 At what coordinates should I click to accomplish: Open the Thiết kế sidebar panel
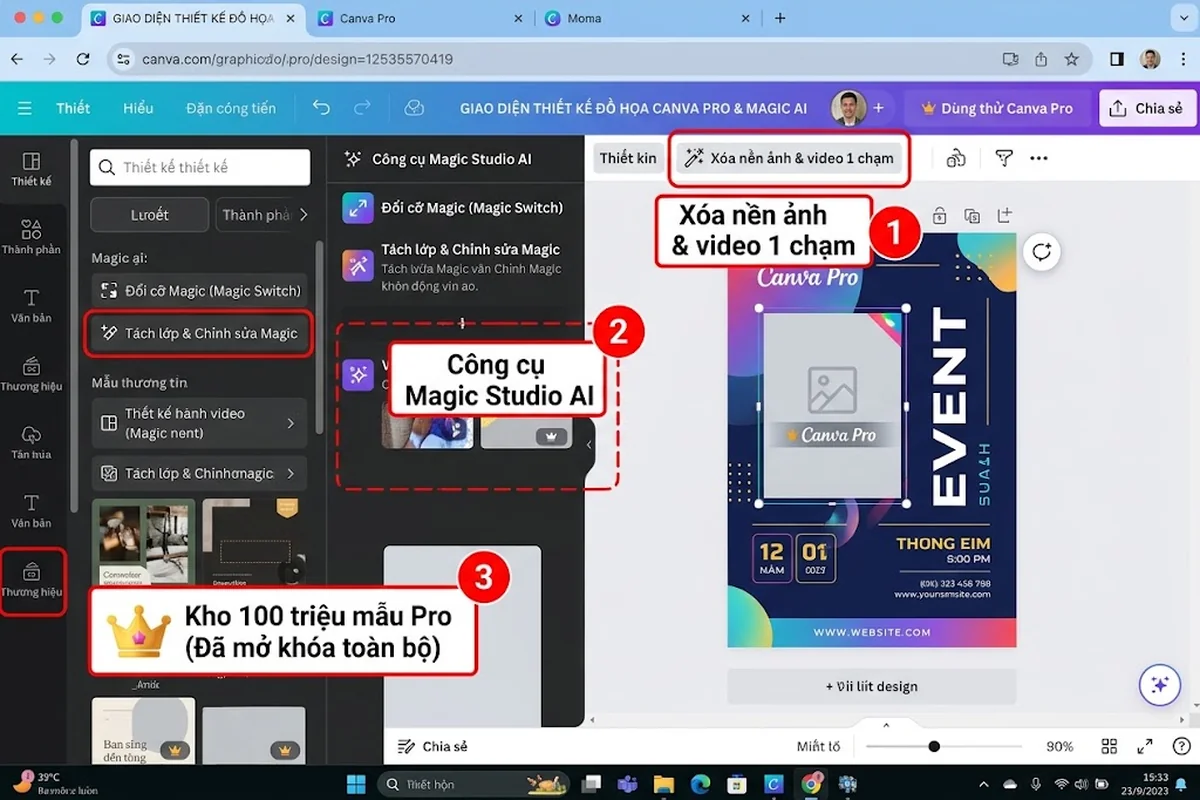[x=31, y=169]
